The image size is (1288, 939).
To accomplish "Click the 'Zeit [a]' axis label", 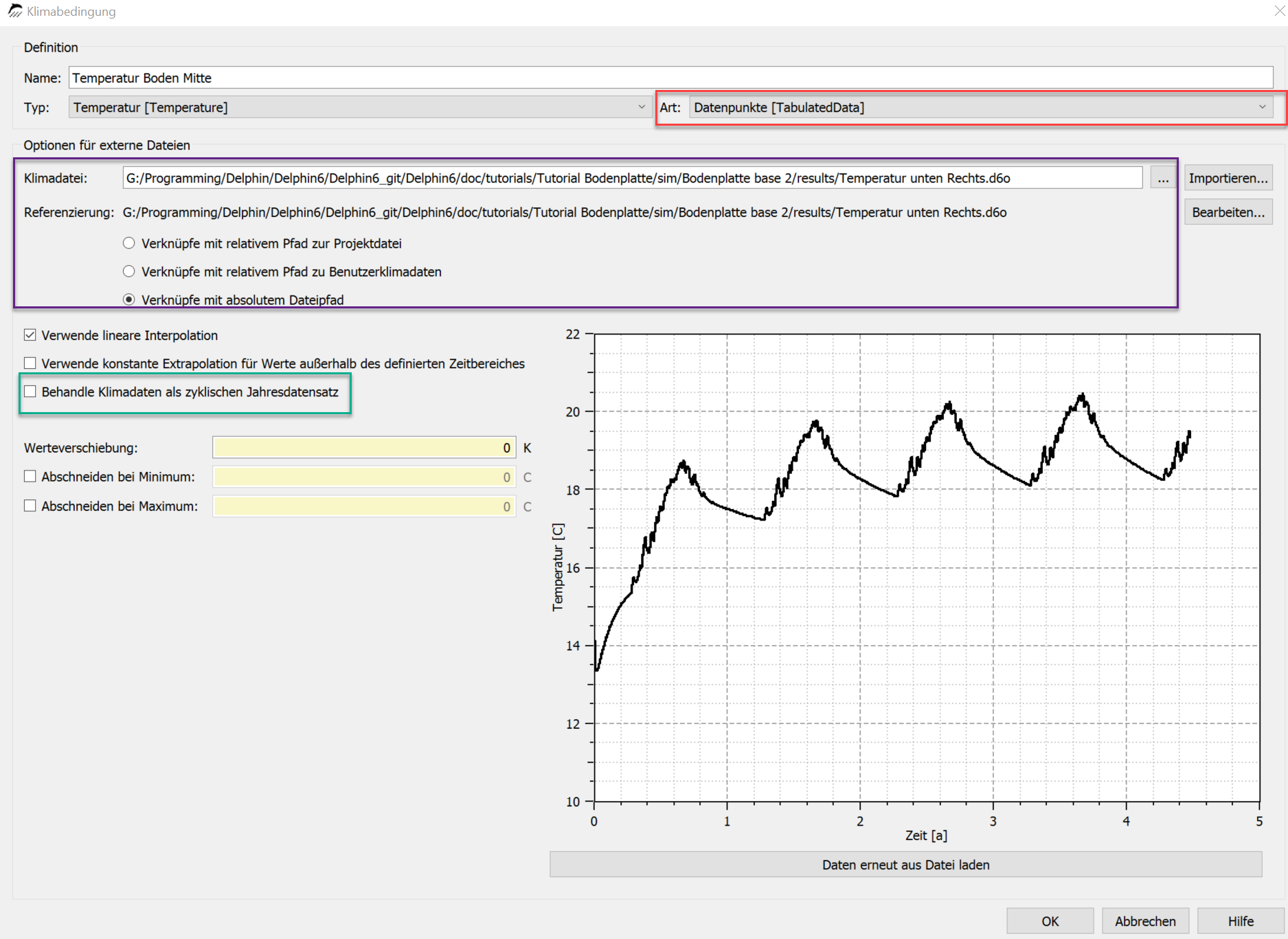I will coord(926,835).
